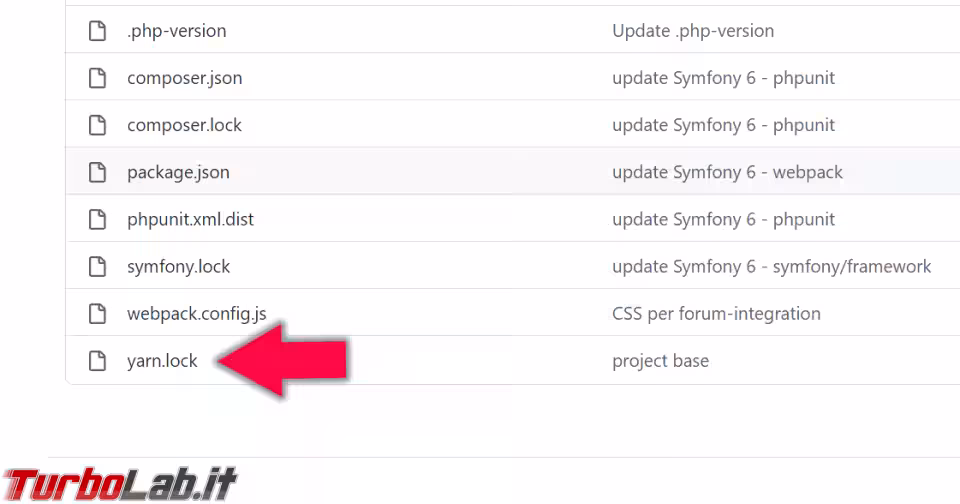Screen dimensions: 960x504
Task: Click the file icon beside composer.lock
Action: 97,125
